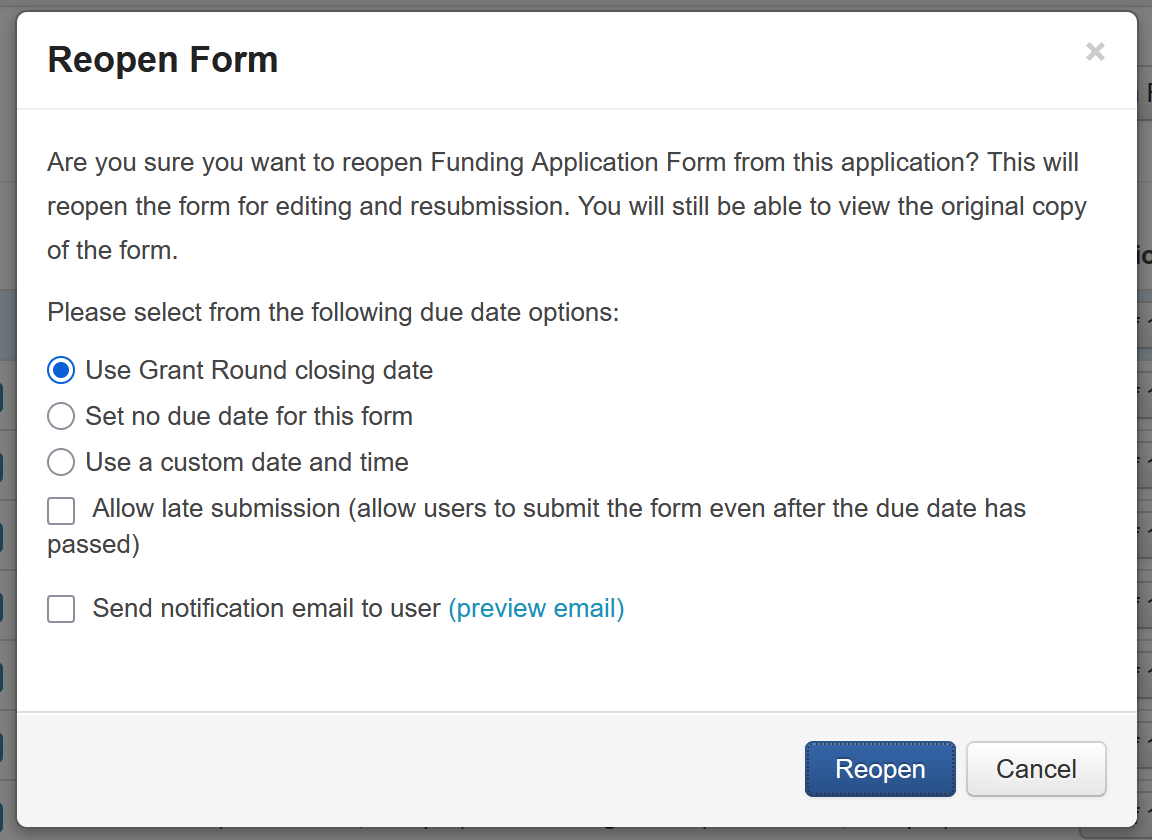The height and width of the screenshot is (840, 1152).
Task: Open the preview email link
Action: point(536,608)
